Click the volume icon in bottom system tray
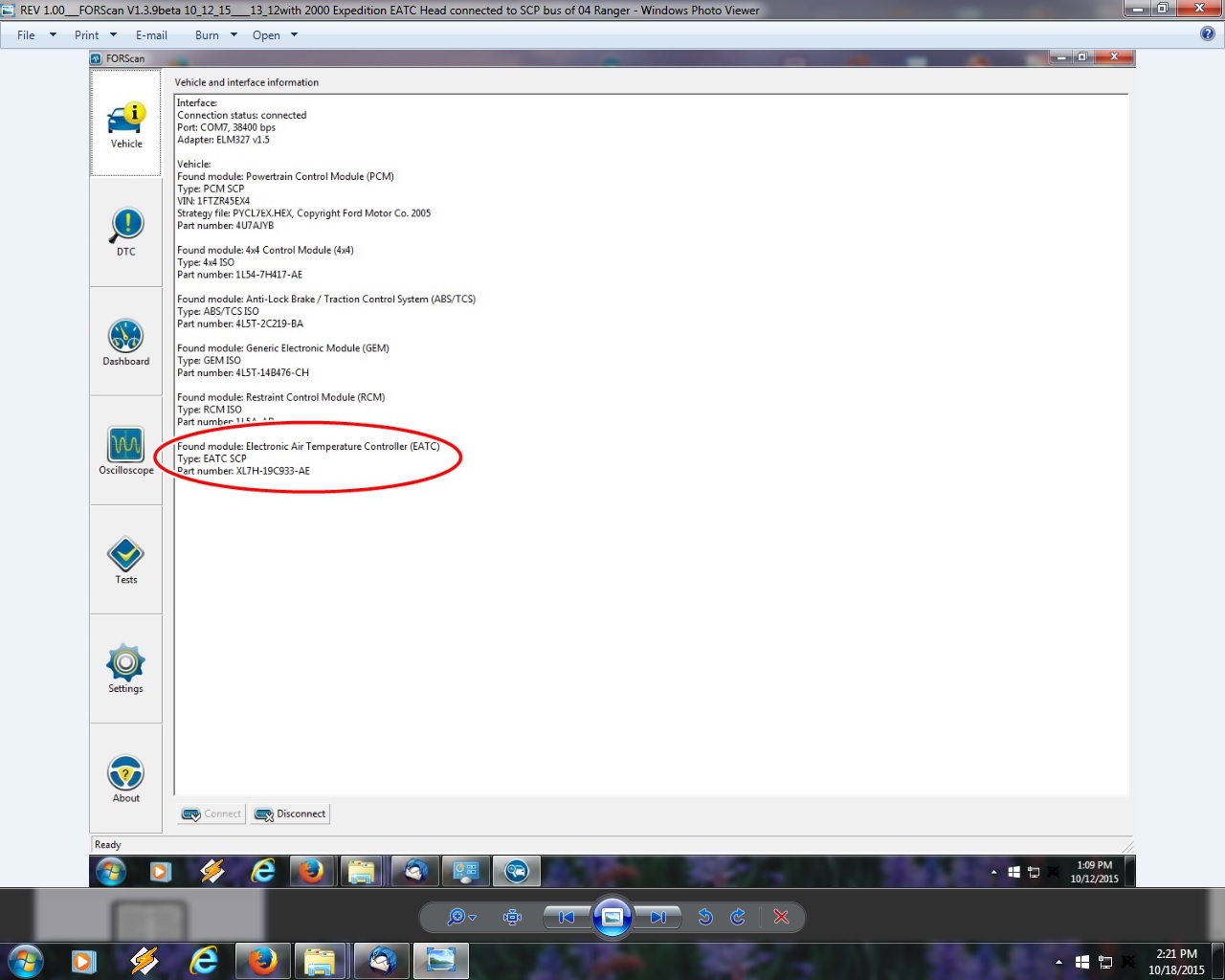 click(1128, 962)
